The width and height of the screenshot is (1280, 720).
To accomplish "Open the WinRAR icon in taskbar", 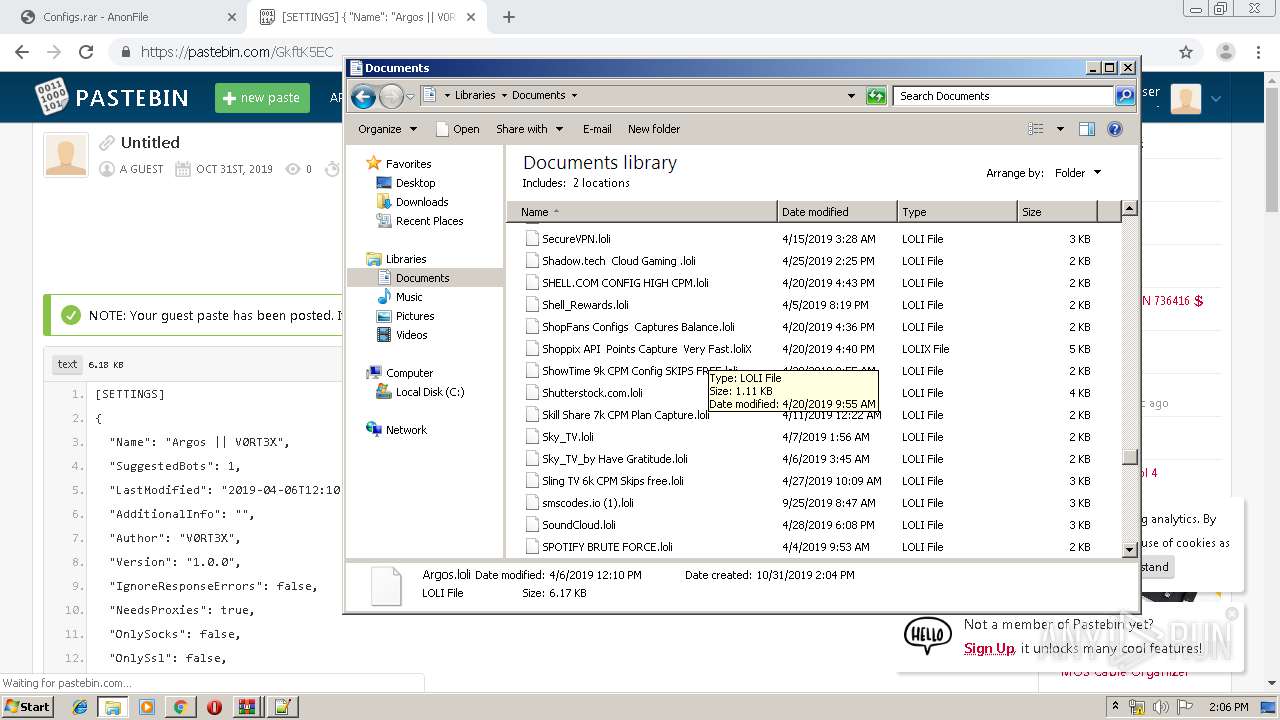I will tap(247, 707).
